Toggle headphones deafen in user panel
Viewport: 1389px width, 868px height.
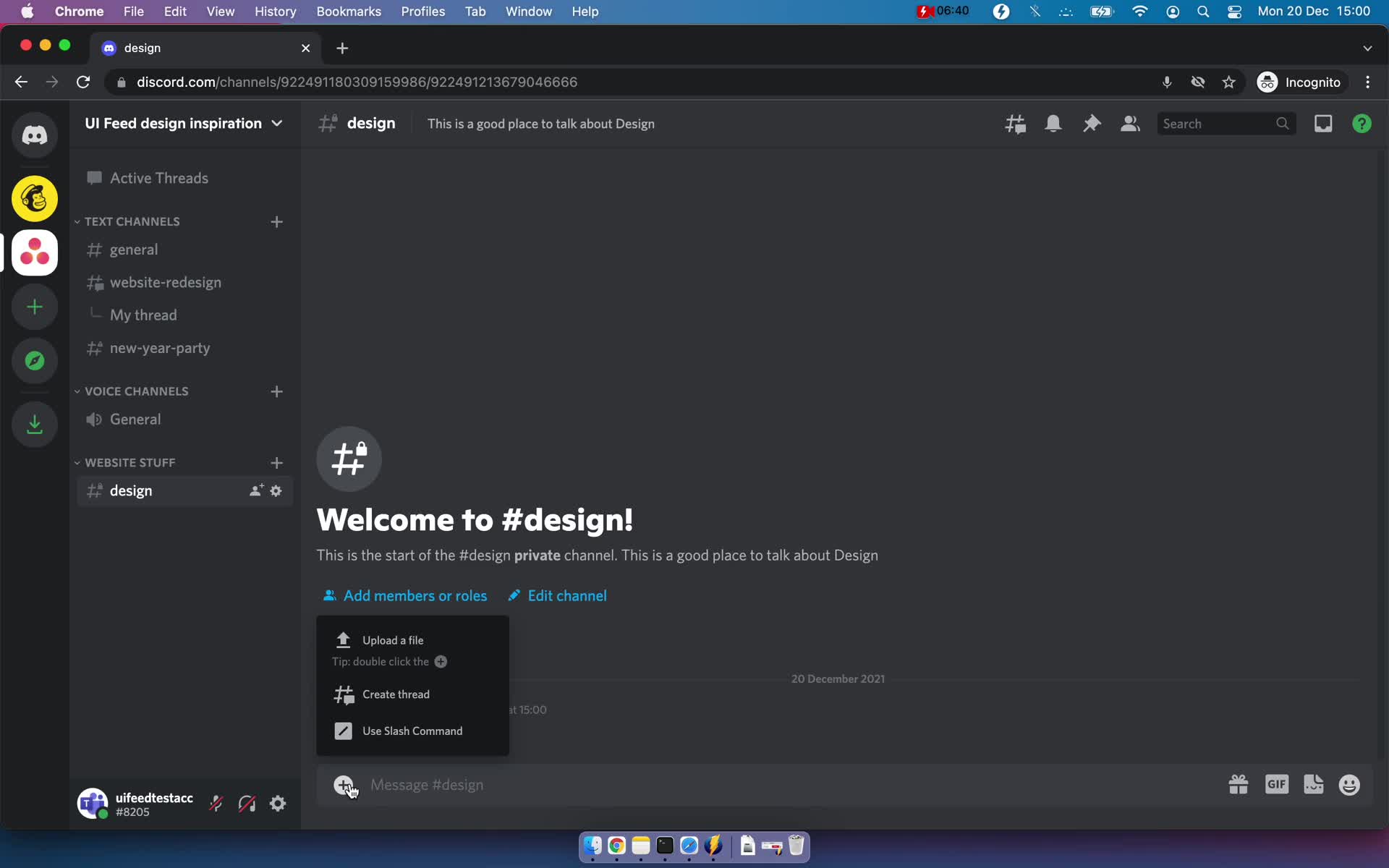[247, 803]
